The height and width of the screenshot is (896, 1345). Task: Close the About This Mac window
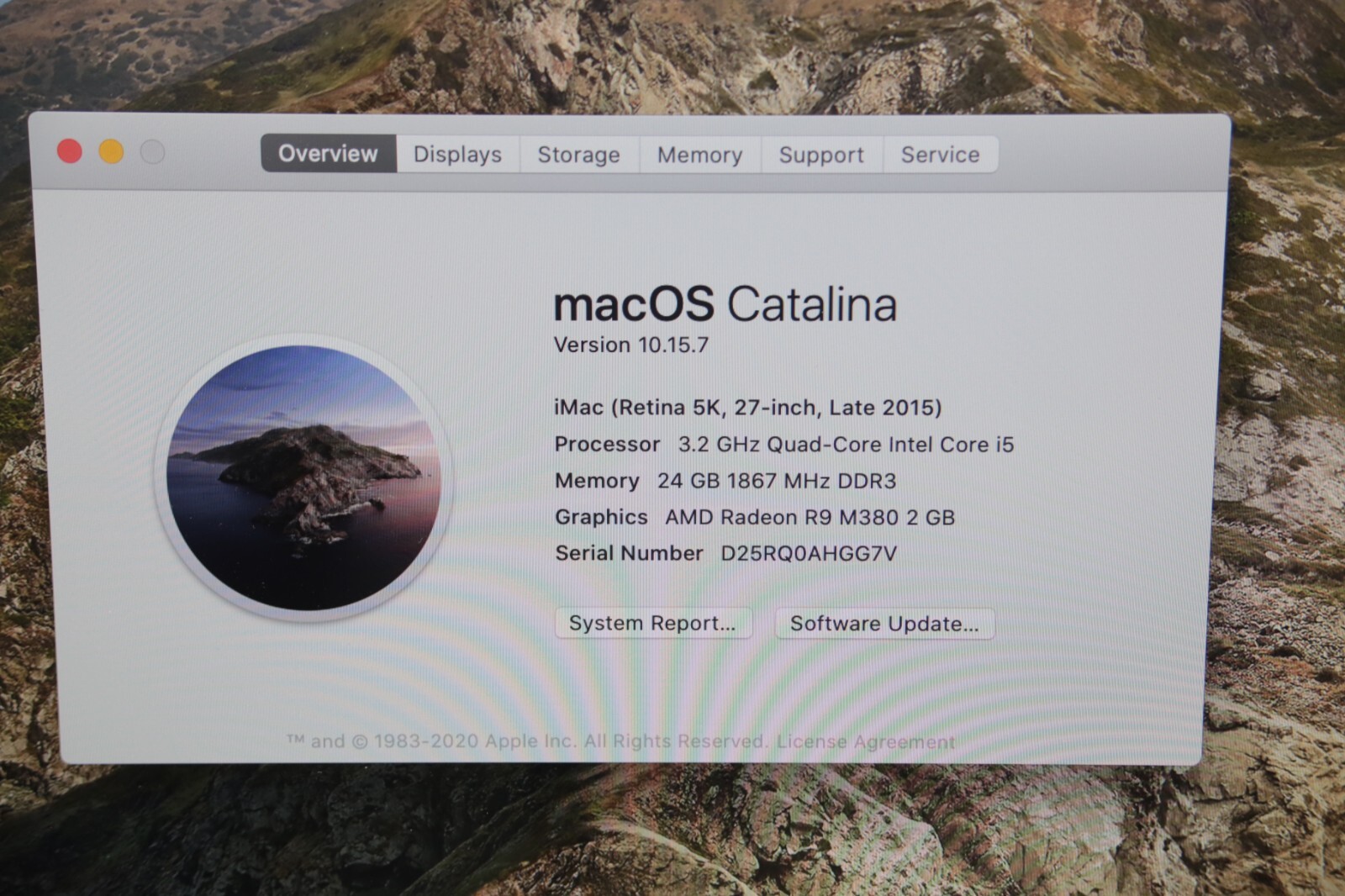click(70, 151)
